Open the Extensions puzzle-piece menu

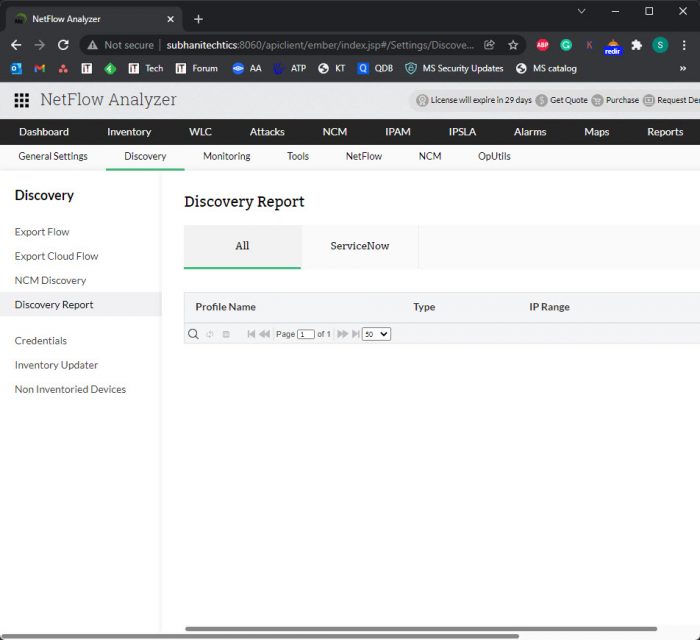637,45
